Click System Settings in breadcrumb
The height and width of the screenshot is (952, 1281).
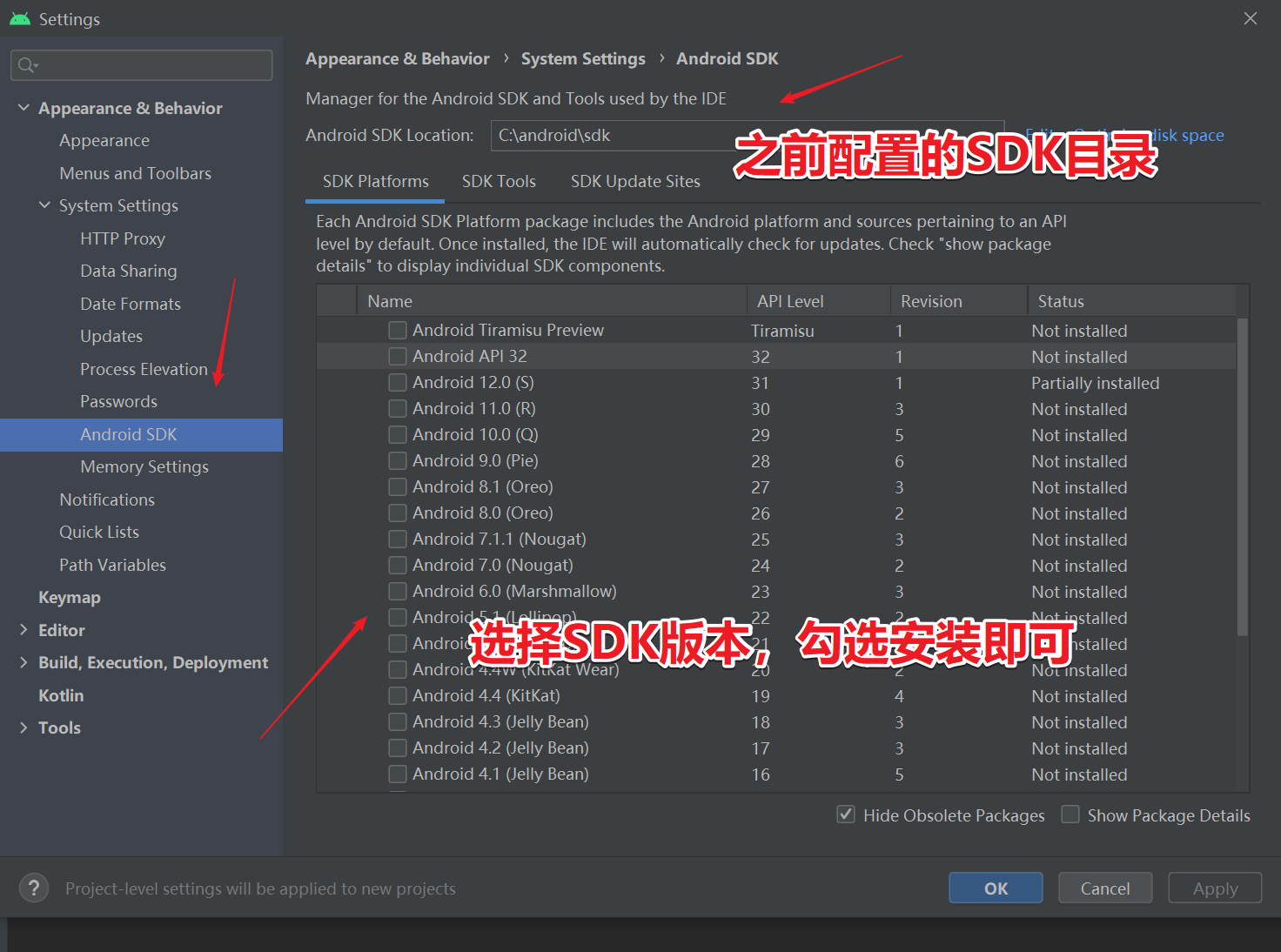[583, 58]
